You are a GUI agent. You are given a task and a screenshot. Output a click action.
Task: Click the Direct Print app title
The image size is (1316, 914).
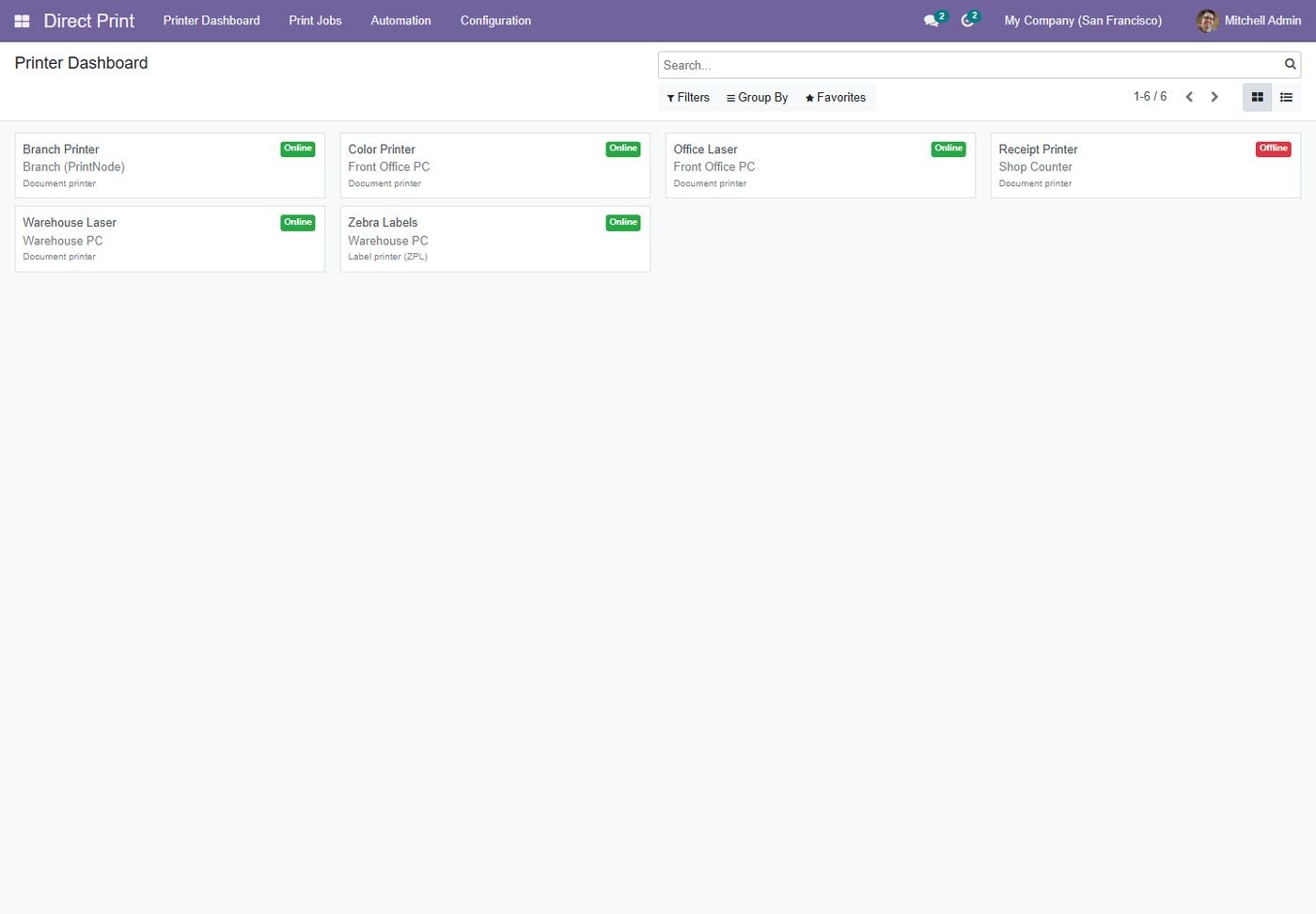[x=89, y=21]
